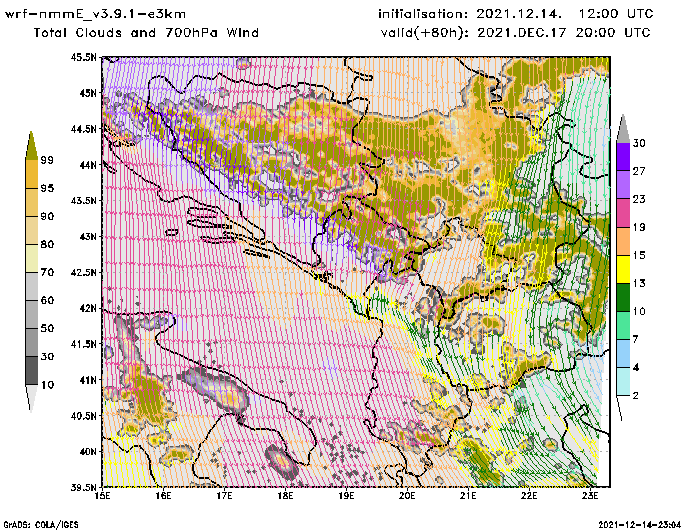Image resolution: width=700 pixels, height=530 pixels.
Task: Click the 'valid(+80h): 2021.DEC.17 20:00 UTC' text
Action: pos(516,33)
